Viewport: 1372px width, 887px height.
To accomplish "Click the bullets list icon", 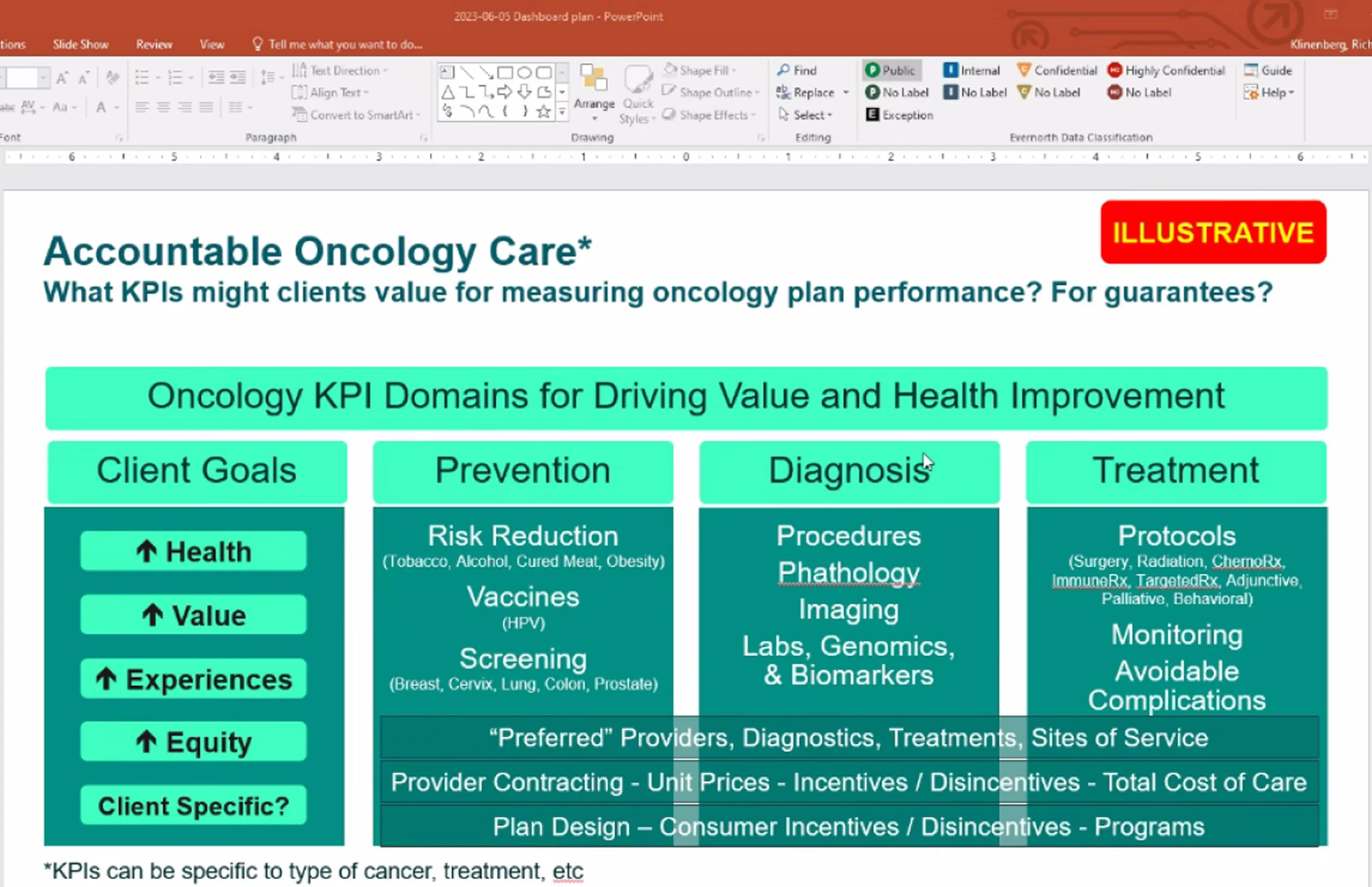I will tap(142, 77).
